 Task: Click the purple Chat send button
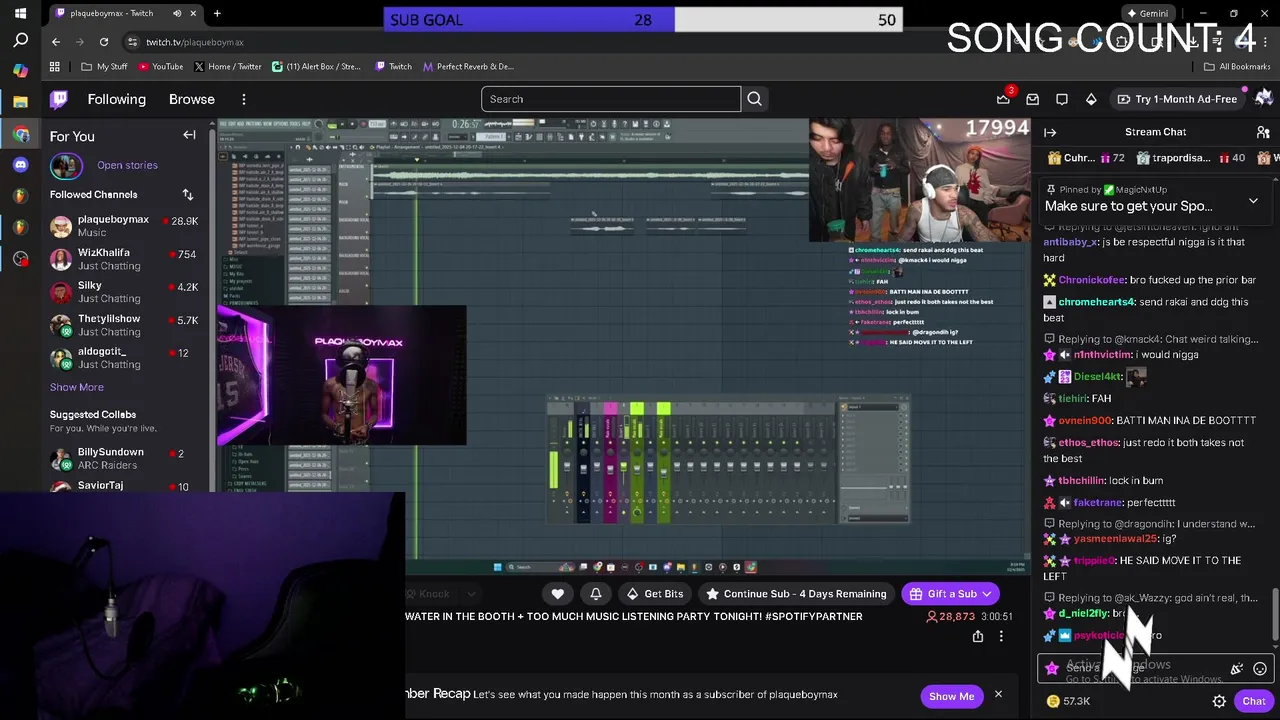point(1254,701)
